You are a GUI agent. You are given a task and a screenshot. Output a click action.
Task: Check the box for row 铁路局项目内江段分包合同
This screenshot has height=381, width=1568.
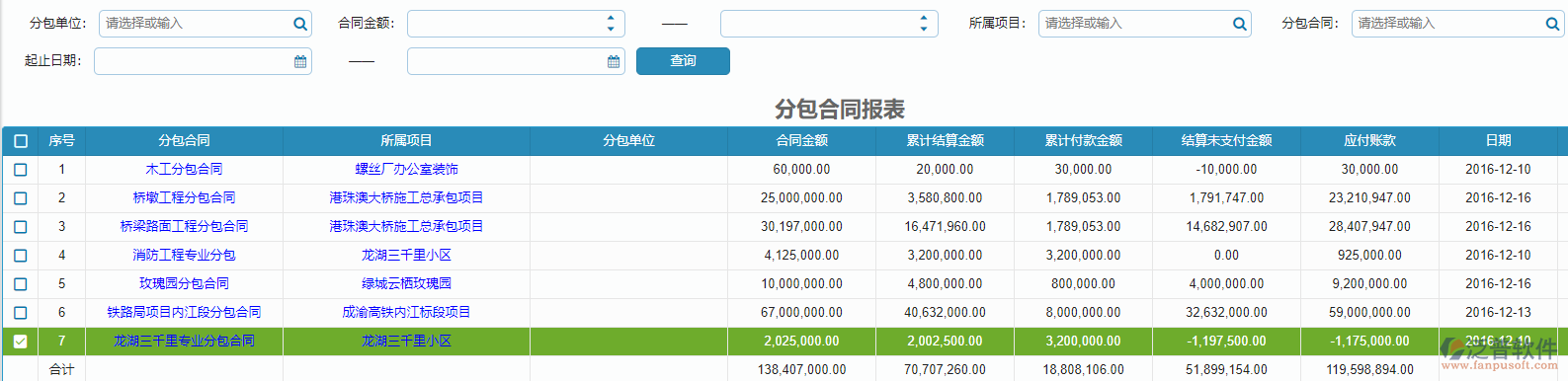click(21, 313)
